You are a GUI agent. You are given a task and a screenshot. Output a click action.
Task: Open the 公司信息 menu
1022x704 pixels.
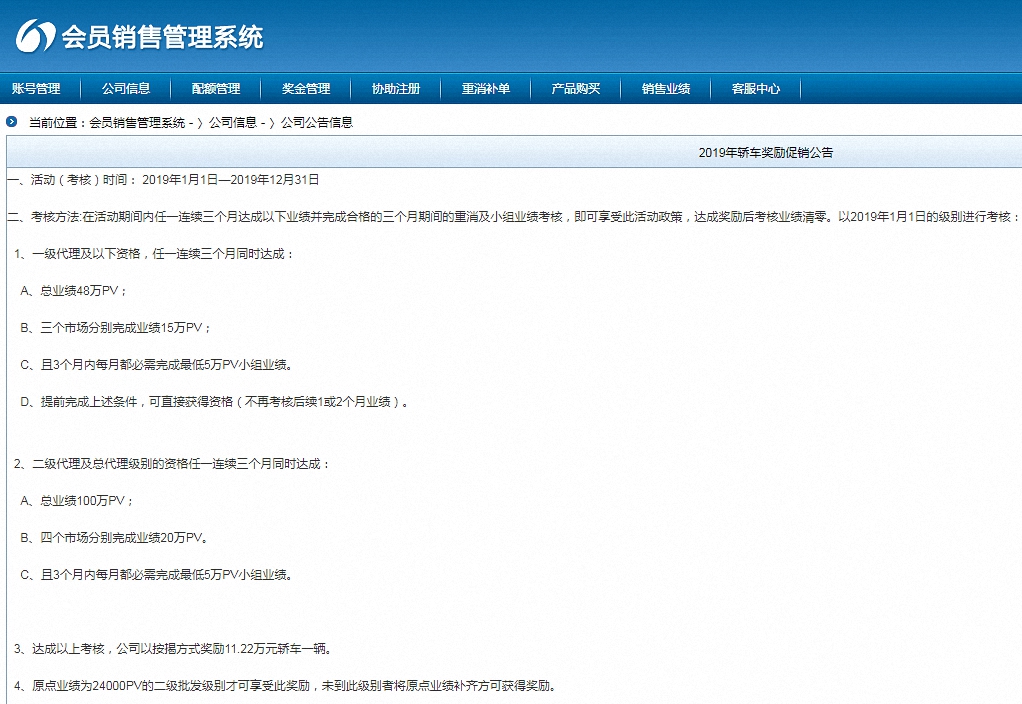click(x=126, y=89)
